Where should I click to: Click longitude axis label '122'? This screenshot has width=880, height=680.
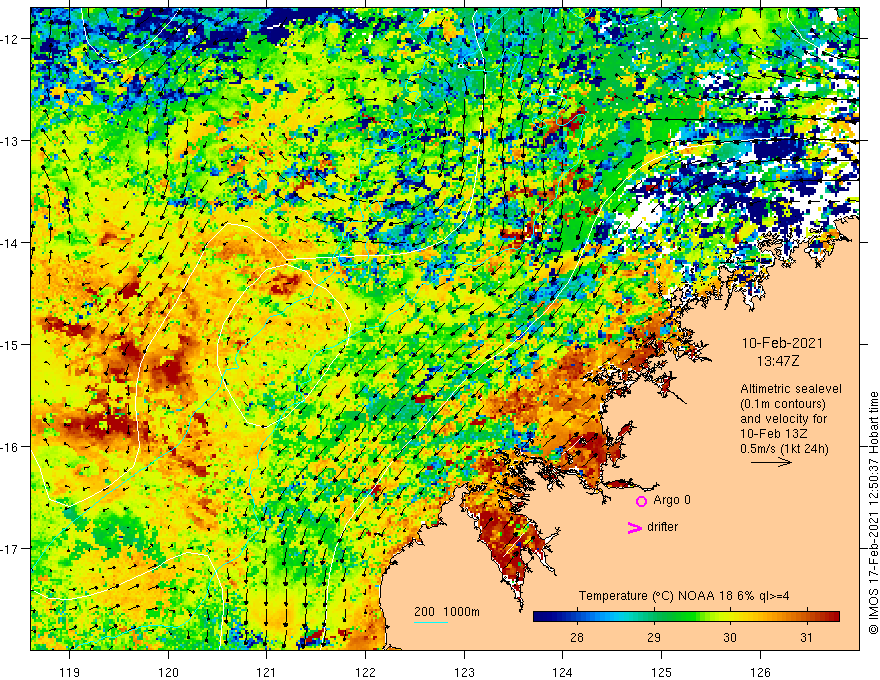pos(365,672)
